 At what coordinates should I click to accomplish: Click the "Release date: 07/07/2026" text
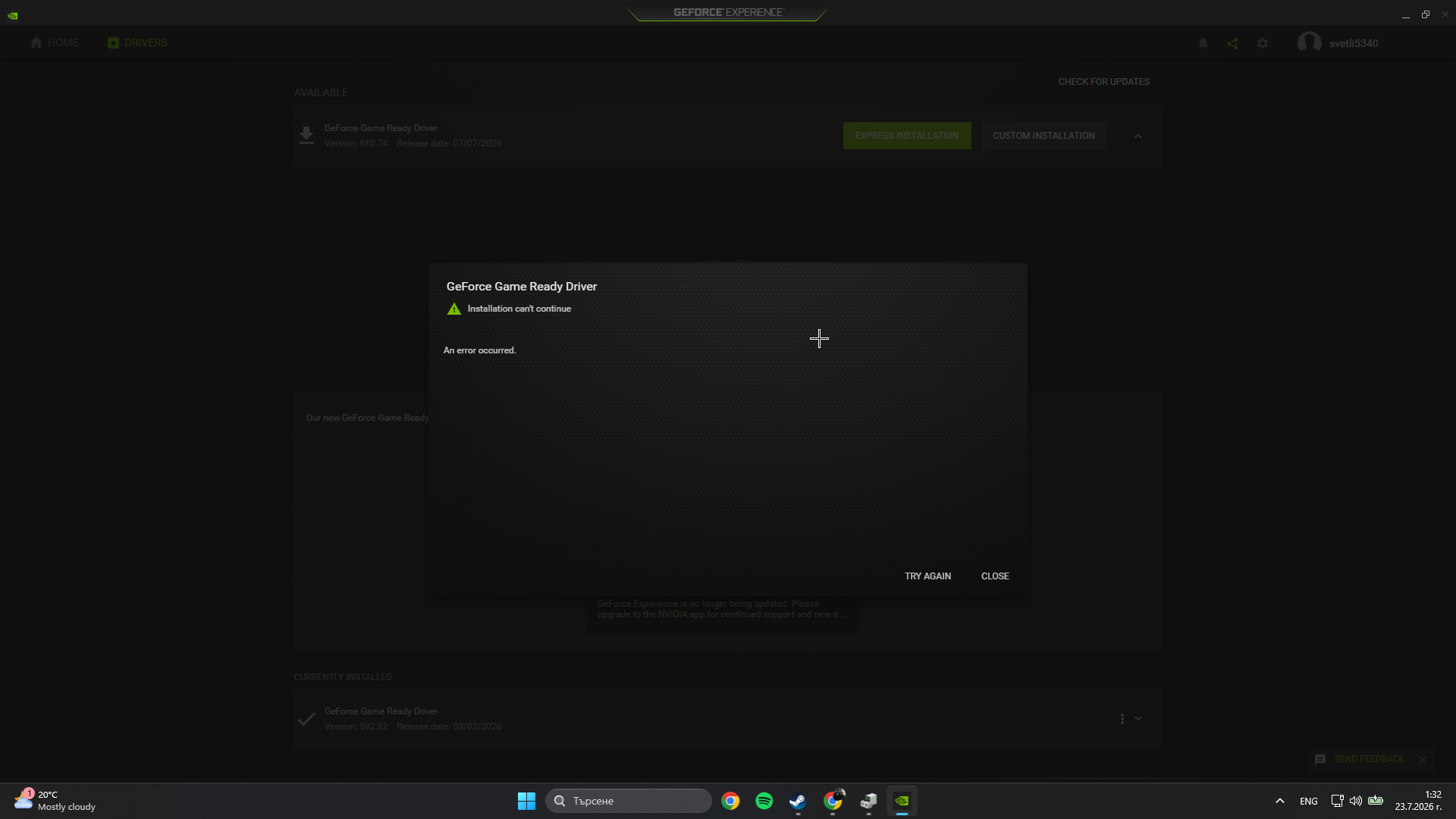(x=449, y=143)
